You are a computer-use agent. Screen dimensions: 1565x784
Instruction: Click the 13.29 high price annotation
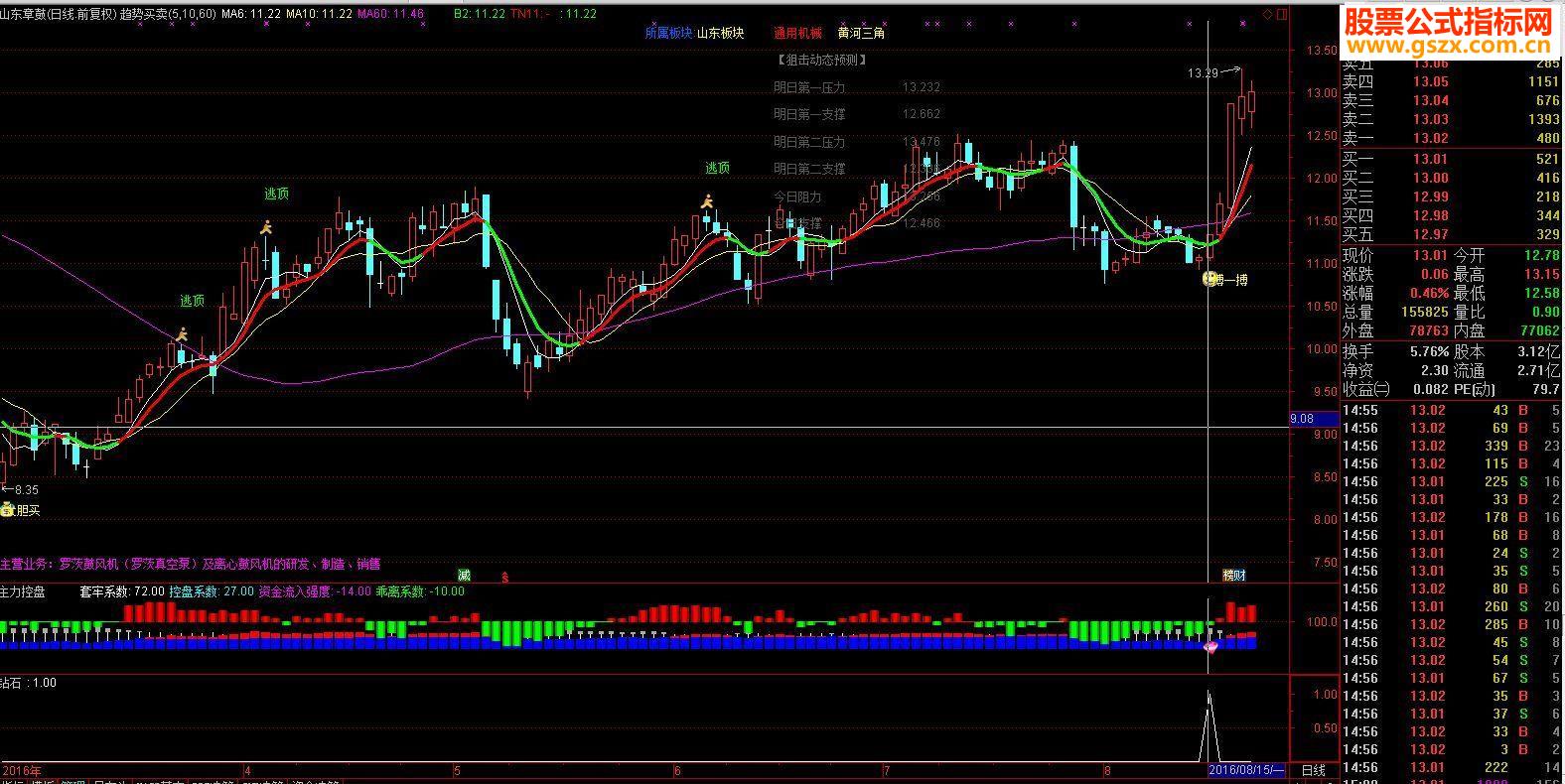pos(1202,72)
